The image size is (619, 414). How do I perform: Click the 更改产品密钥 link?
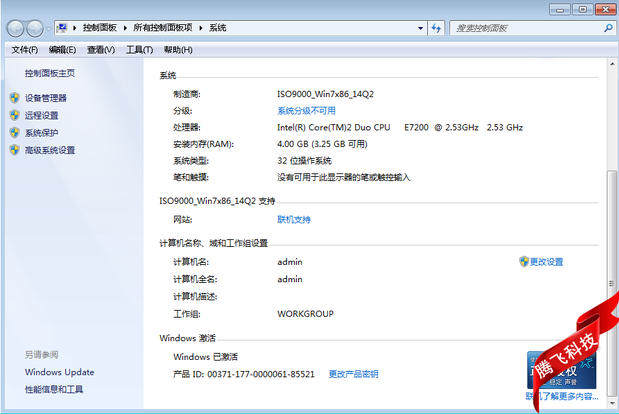point(353,374)
